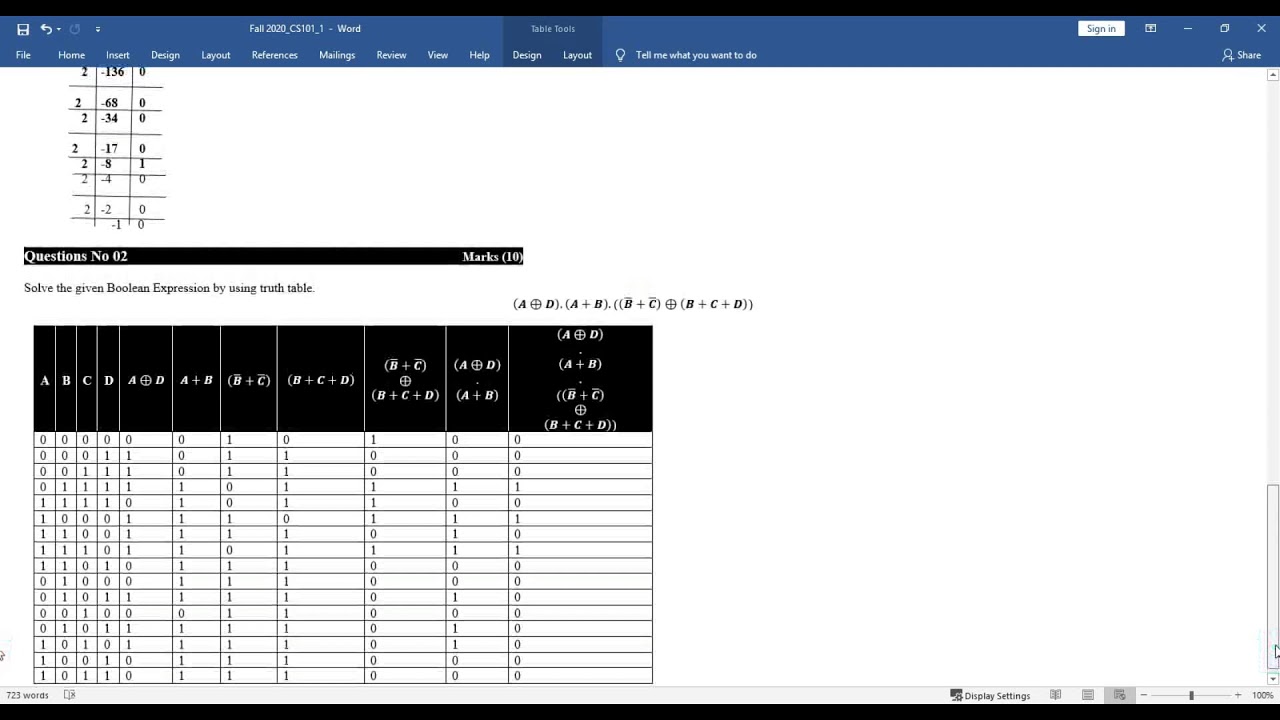Click the 723 words count in status bar
This screenshot has width=1280, height=720.
click(27, 695)
